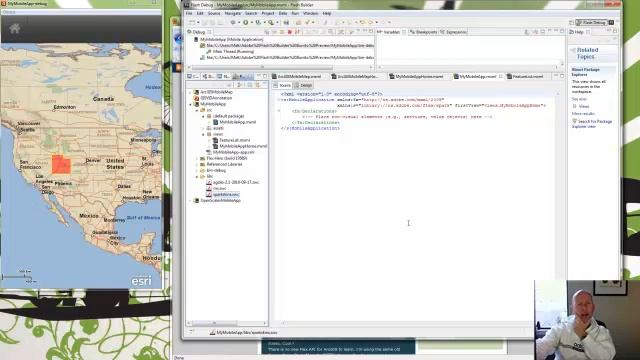This screenshot has width=640, height=360.
Task: Switch to the Expressions tab
Action: (453, 32)
